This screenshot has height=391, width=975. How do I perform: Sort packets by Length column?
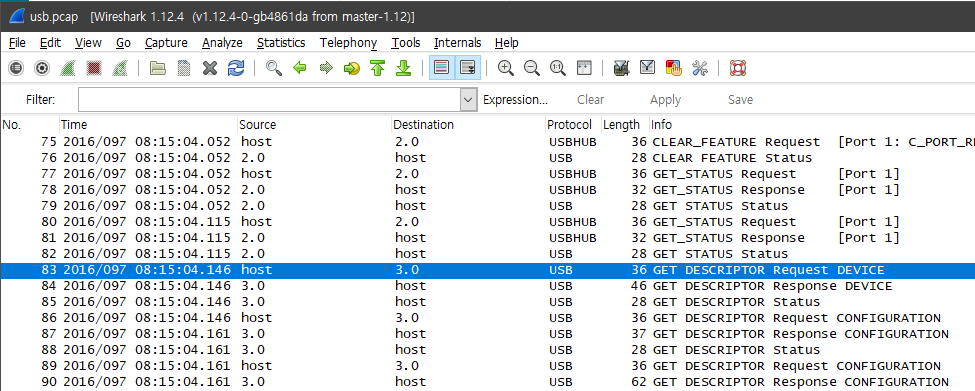coord(625,124)
